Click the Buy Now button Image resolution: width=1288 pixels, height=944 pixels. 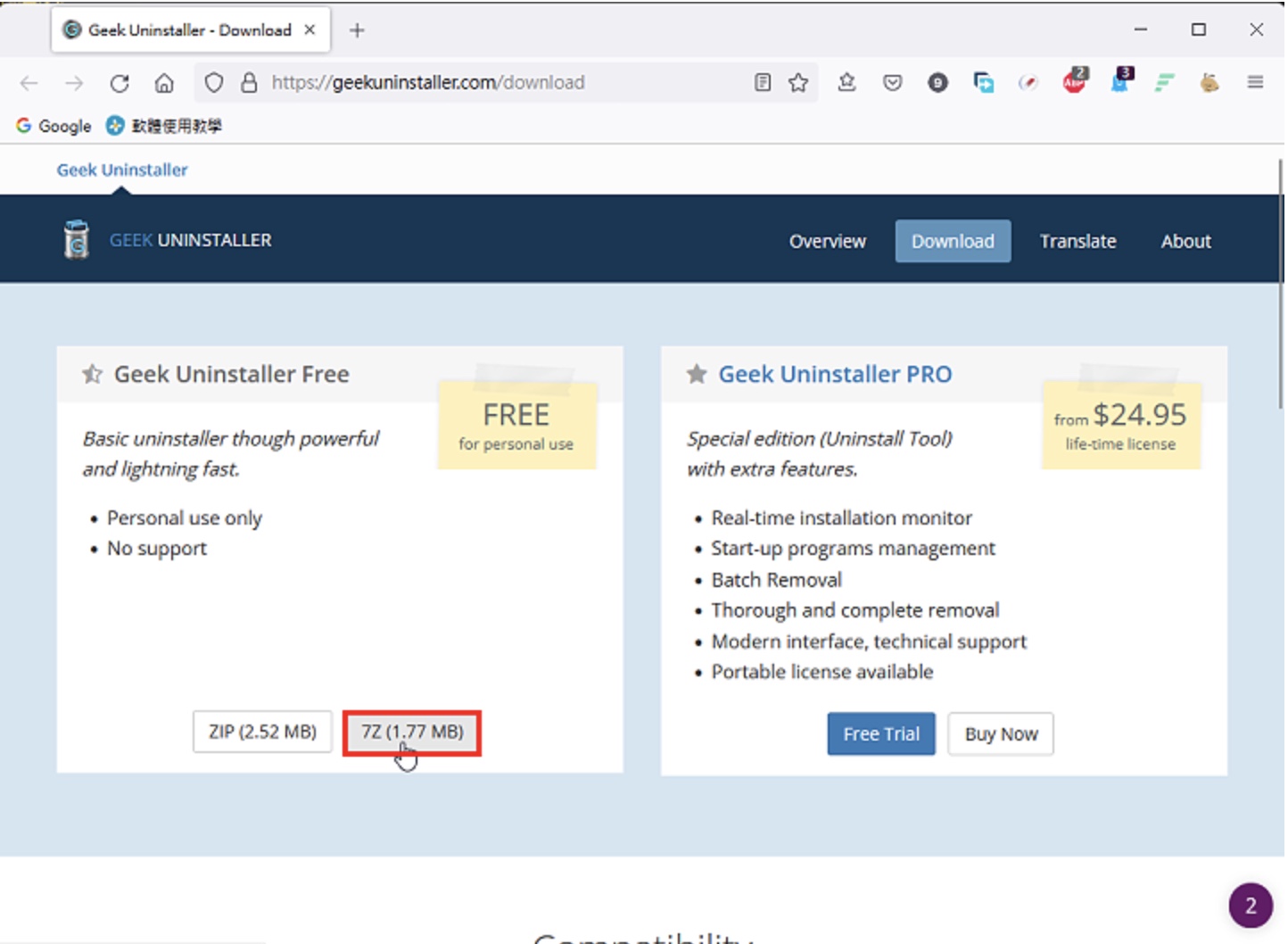coord(1001,733)
